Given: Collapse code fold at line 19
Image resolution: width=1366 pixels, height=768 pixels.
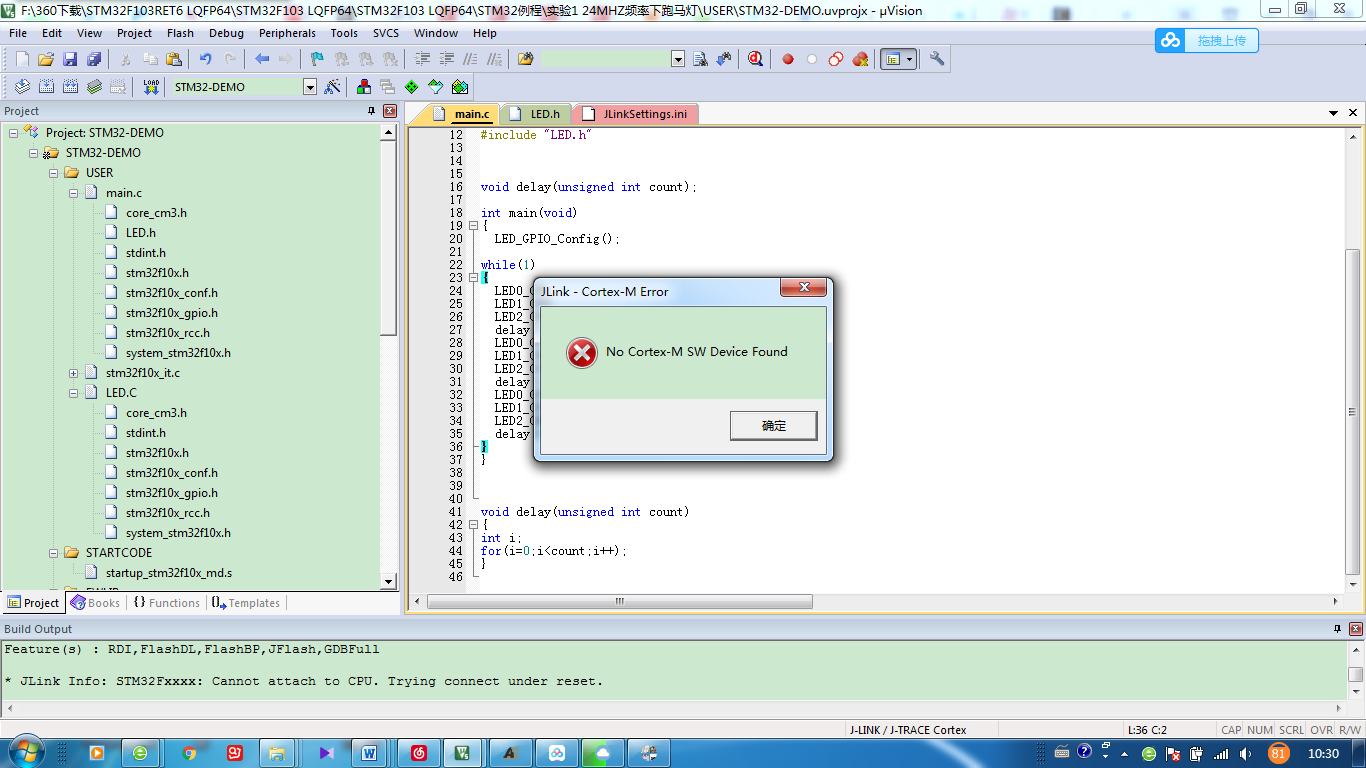Looking at the screenshot, I should [x=474, y=226].
